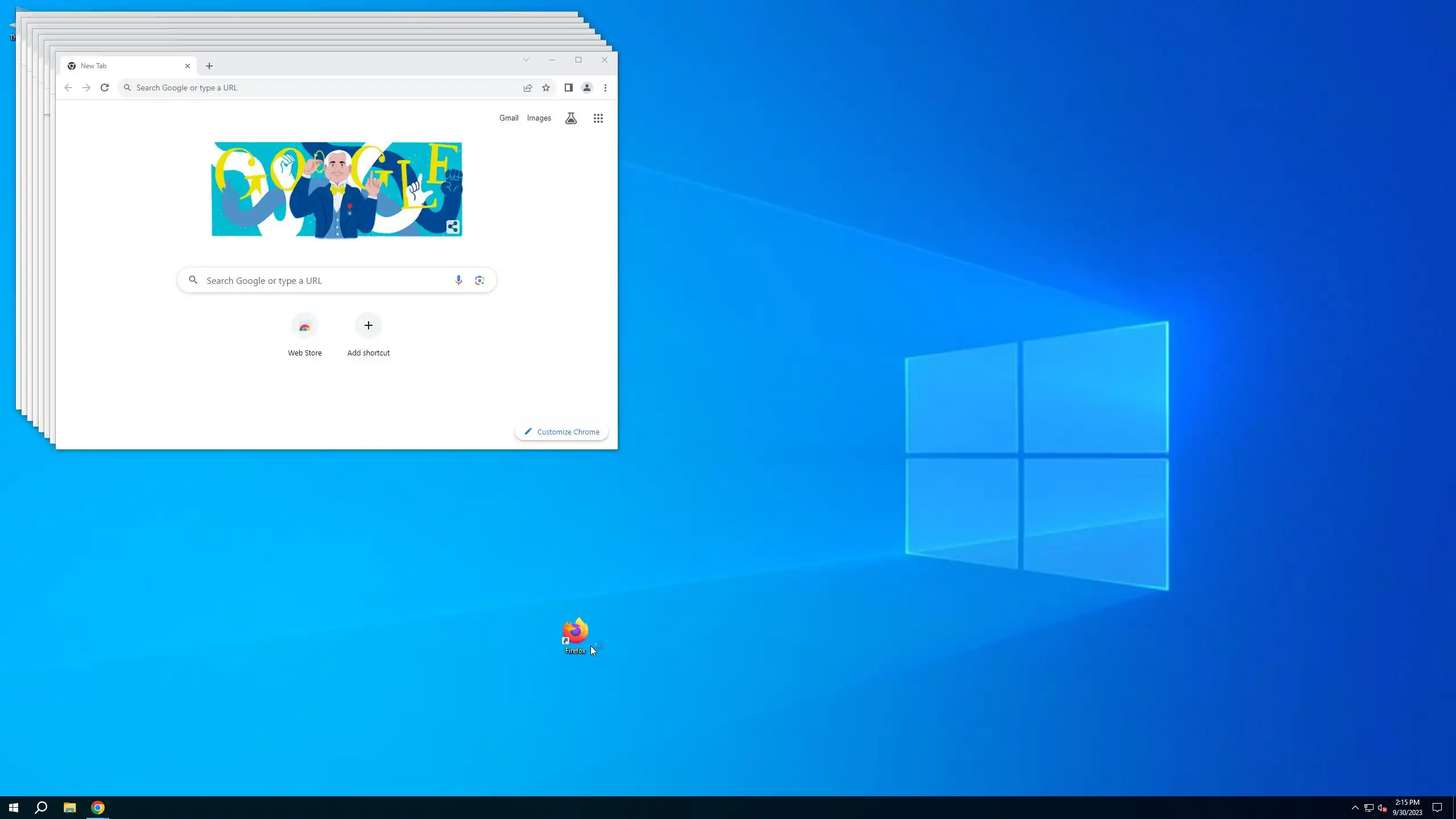Click the Search Labs flask icon

(571, 118)
